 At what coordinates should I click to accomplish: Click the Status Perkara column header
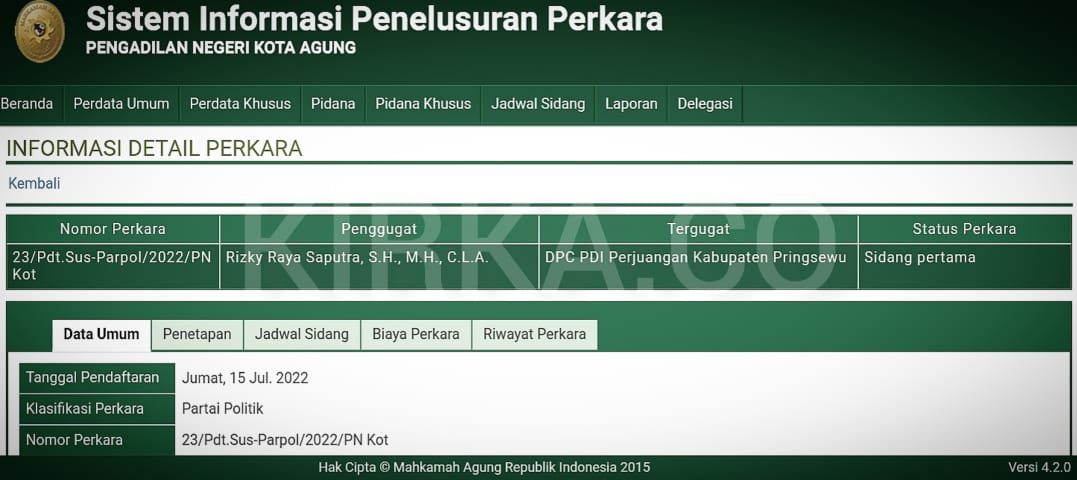point(964,229)
